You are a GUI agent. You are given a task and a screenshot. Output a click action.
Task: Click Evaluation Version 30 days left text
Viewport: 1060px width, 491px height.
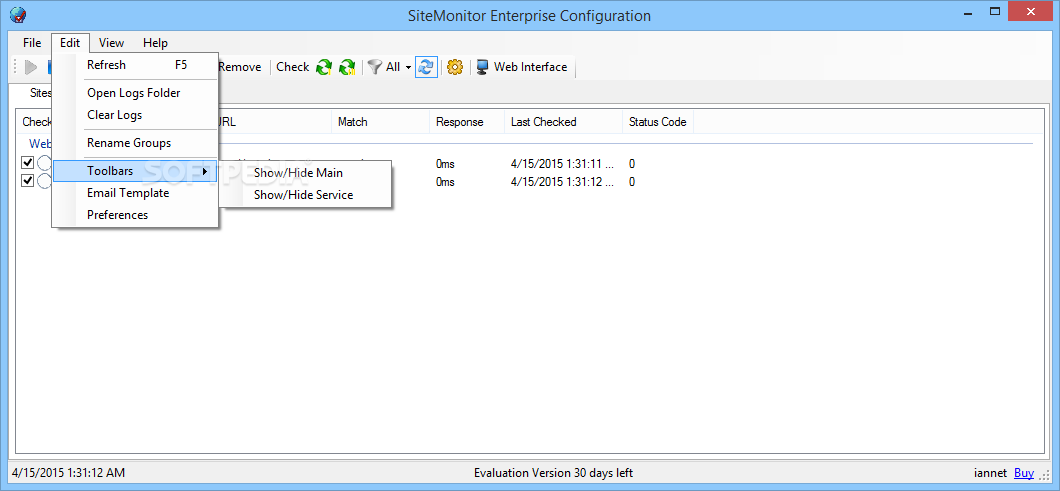553,473
